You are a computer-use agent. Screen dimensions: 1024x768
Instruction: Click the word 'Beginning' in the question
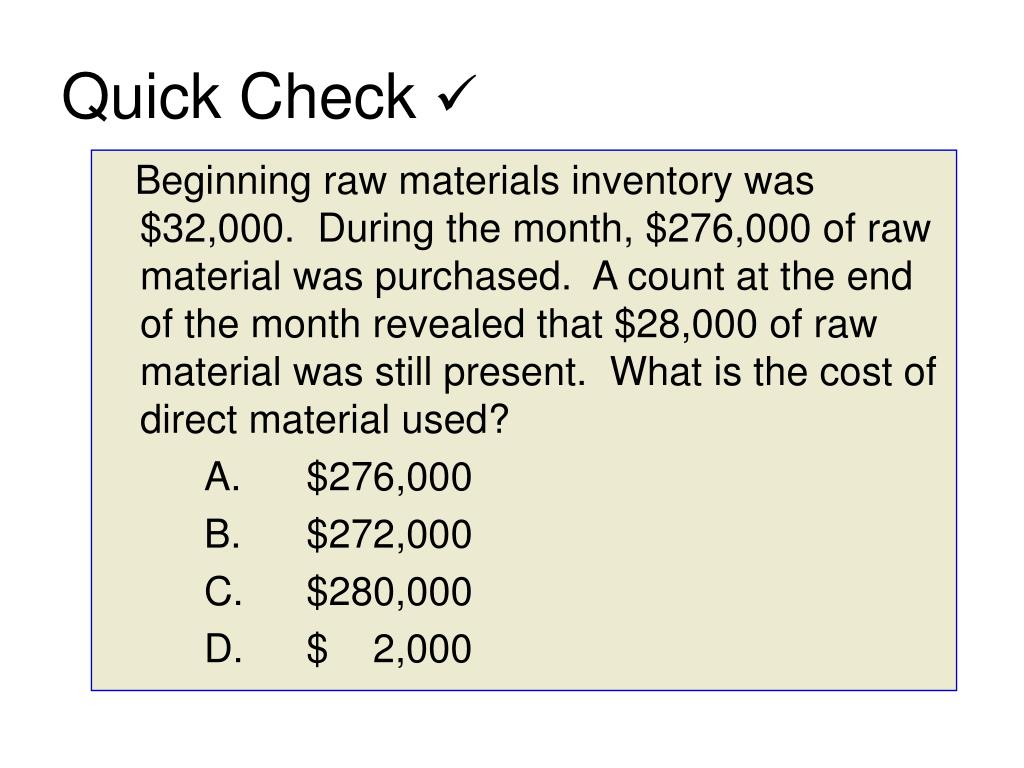(223, 183)
